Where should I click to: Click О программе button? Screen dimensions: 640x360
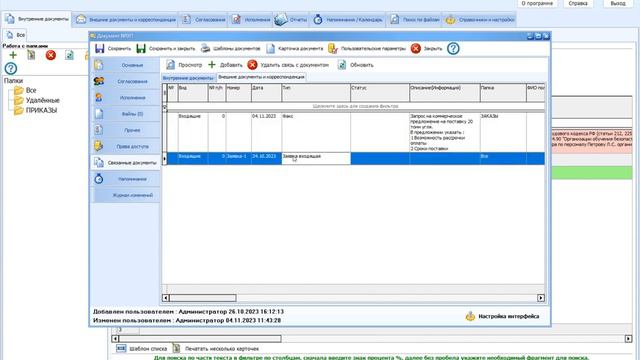tap(537, 3)
